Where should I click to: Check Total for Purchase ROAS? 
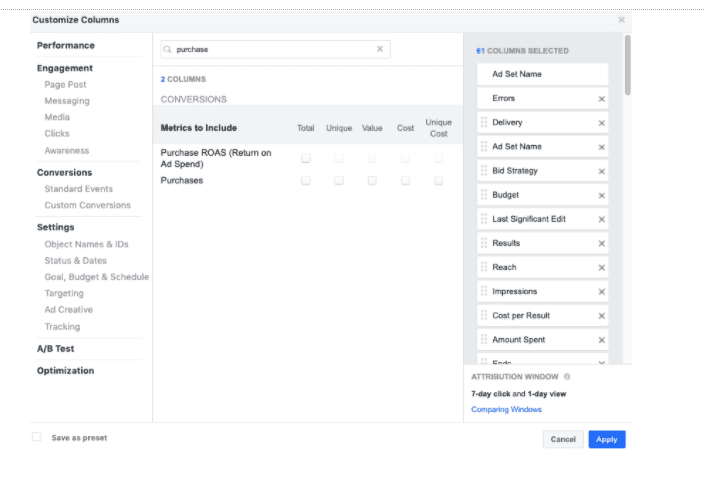pyautogui.click(x=306, y=158)
